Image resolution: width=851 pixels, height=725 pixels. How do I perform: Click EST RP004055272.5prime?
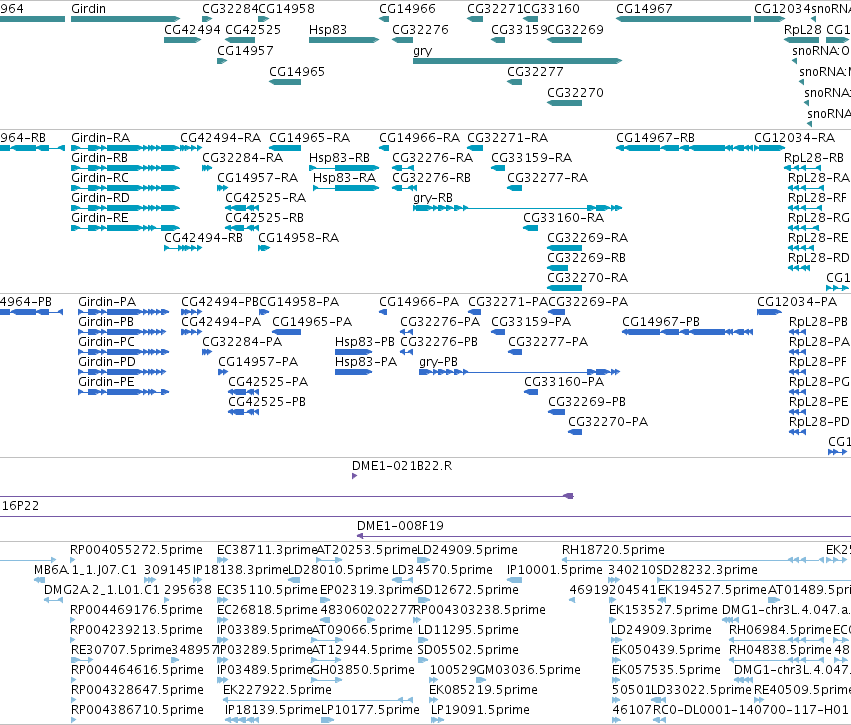[136, 550]
